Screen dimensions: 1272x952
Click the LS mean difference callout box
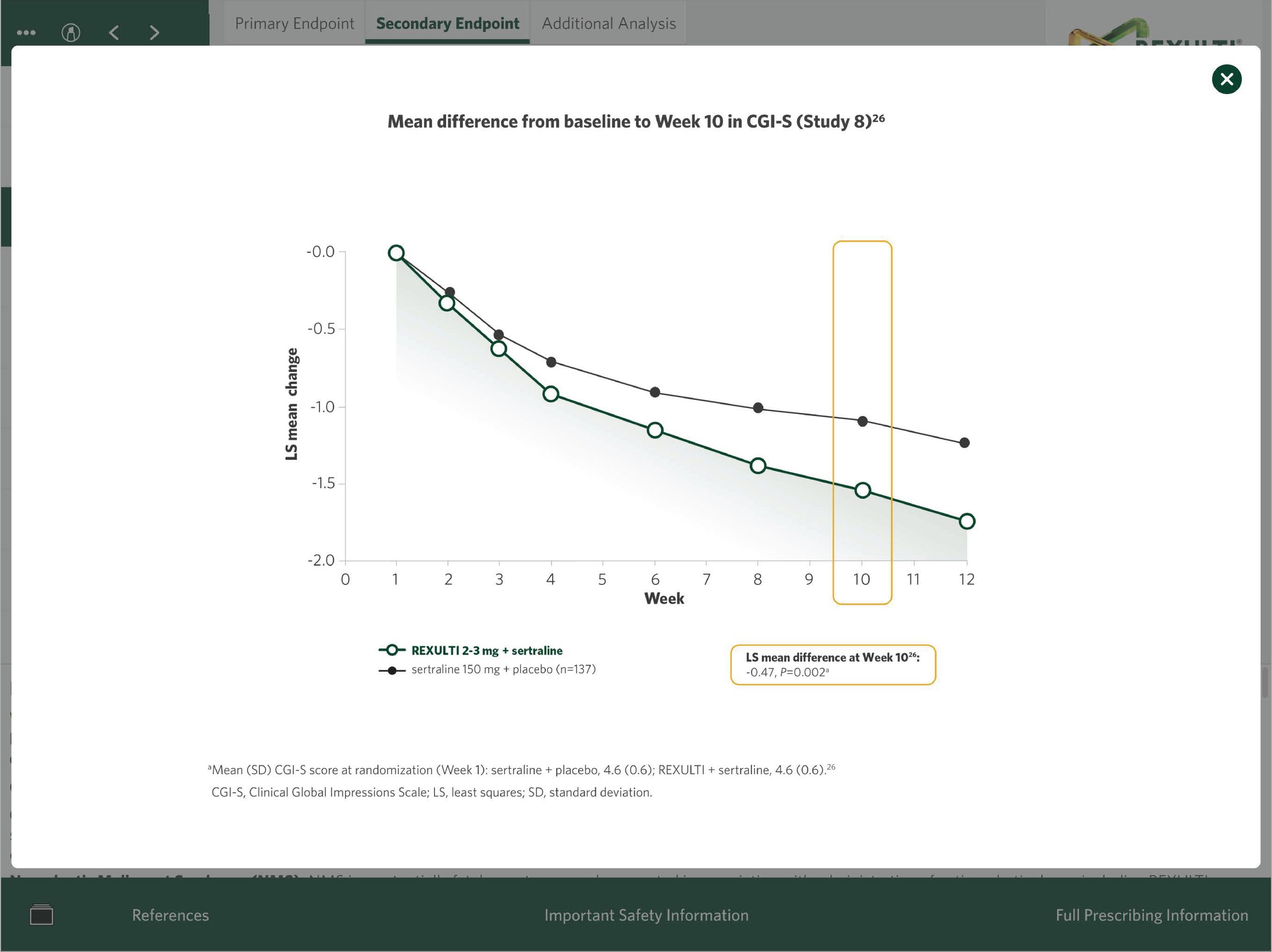(832, 665)
